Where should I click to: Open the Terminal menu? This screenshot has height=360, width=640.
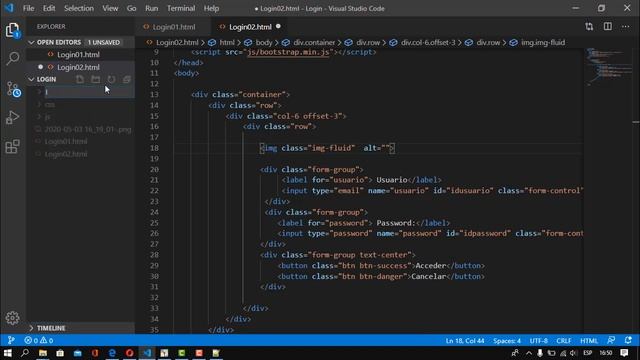[181, 8]
